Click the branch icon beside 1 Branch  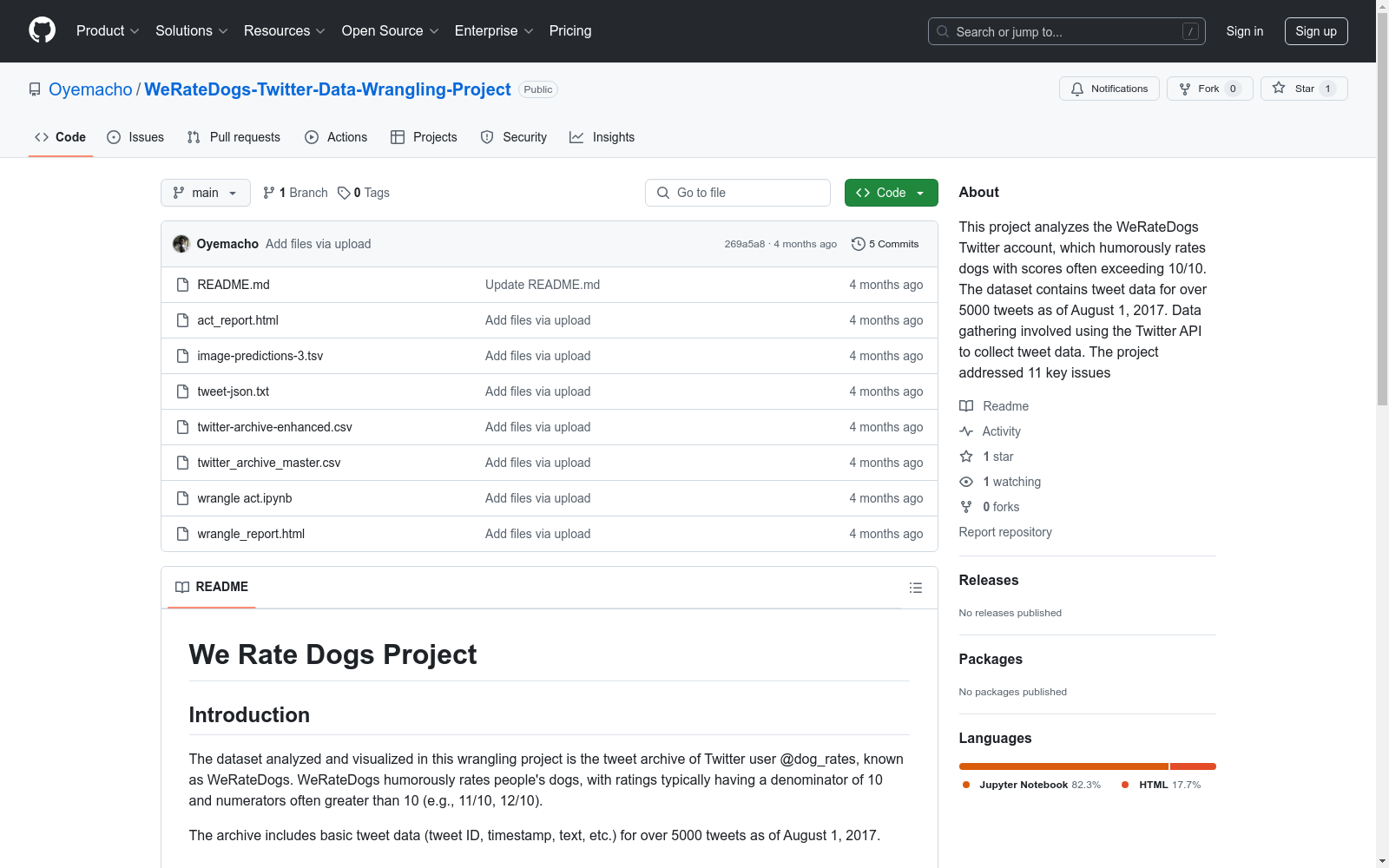(x=269, y=193)
